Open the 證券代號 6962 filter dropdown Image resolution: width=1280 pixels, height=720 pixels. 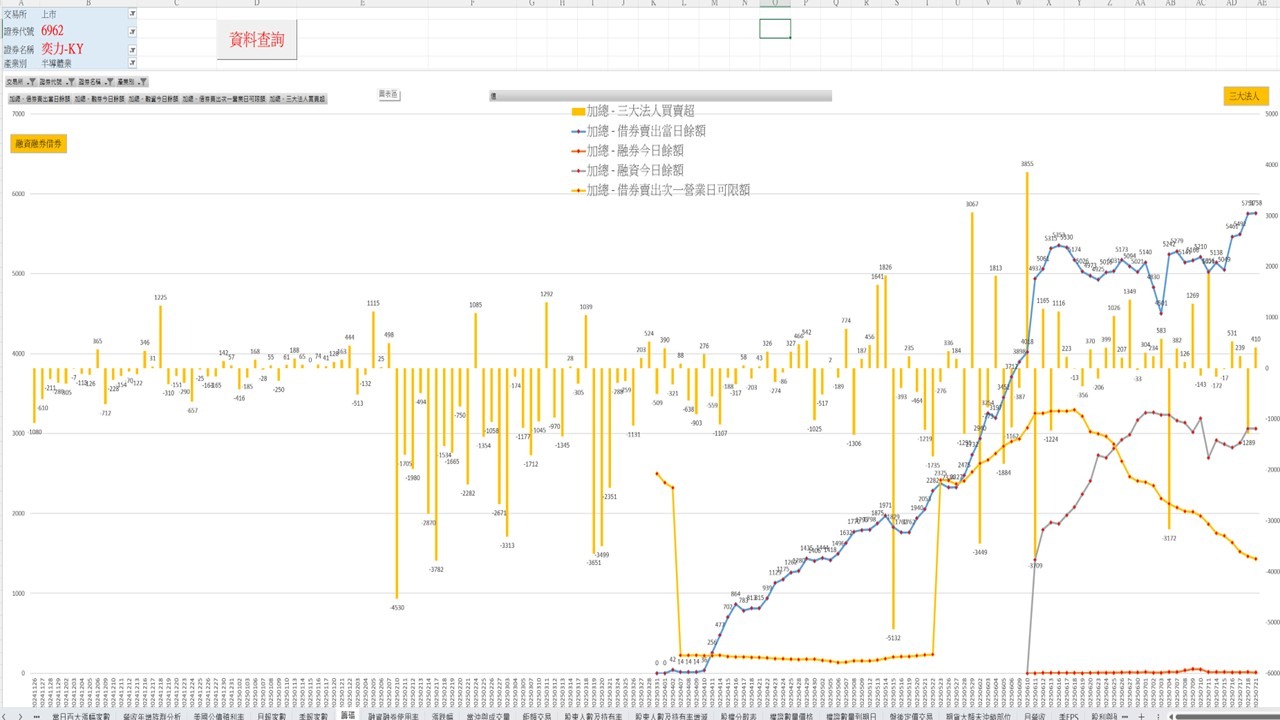[x=132, y=32]
